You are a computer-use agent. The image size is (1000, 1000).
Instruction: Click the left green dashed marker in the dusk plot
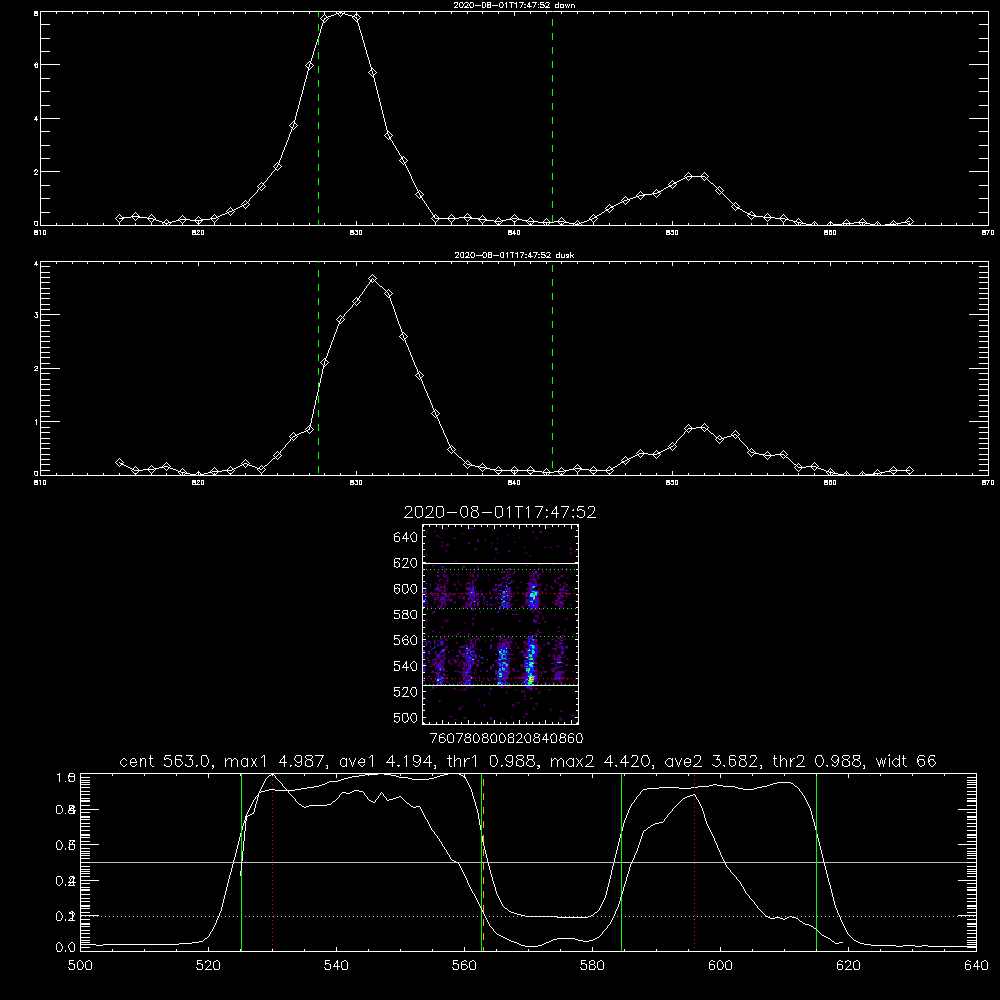pyautogui.click(x=318, y=368)
